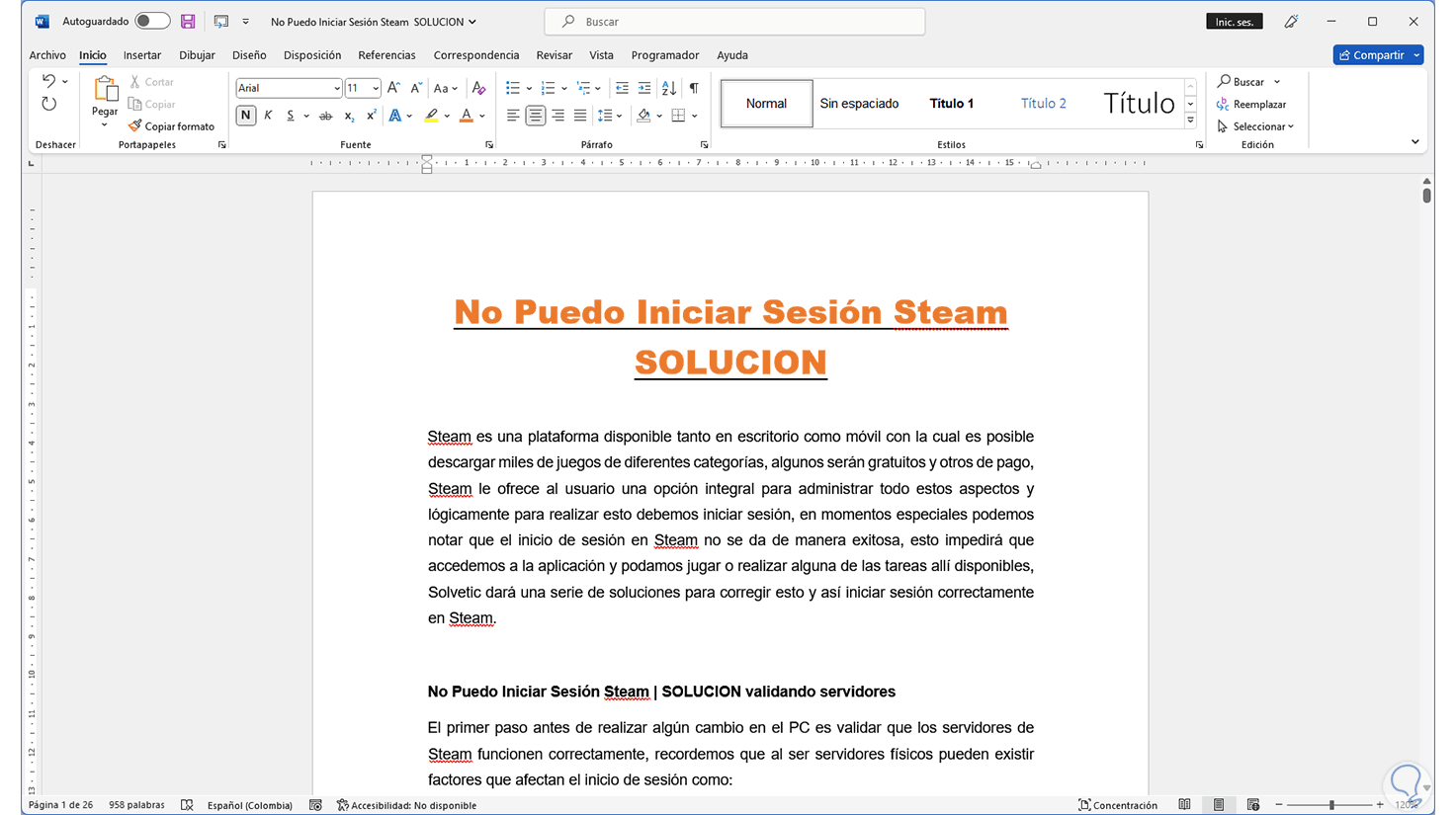Click the Copiar formato paintbrush
This screenshot has width=1456, height=815.
[135, 125]
